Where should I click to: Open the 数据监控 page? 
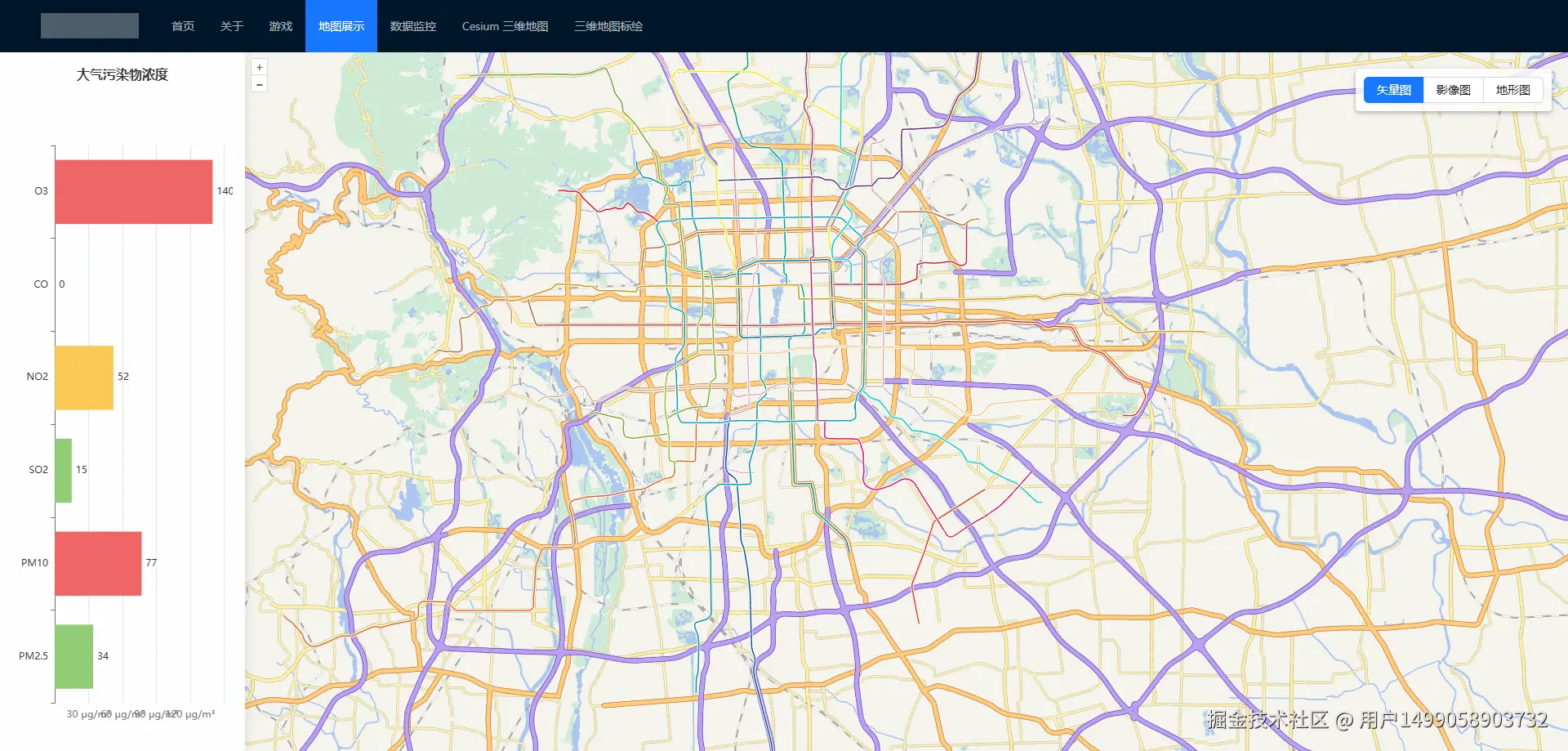coord(413,26)
